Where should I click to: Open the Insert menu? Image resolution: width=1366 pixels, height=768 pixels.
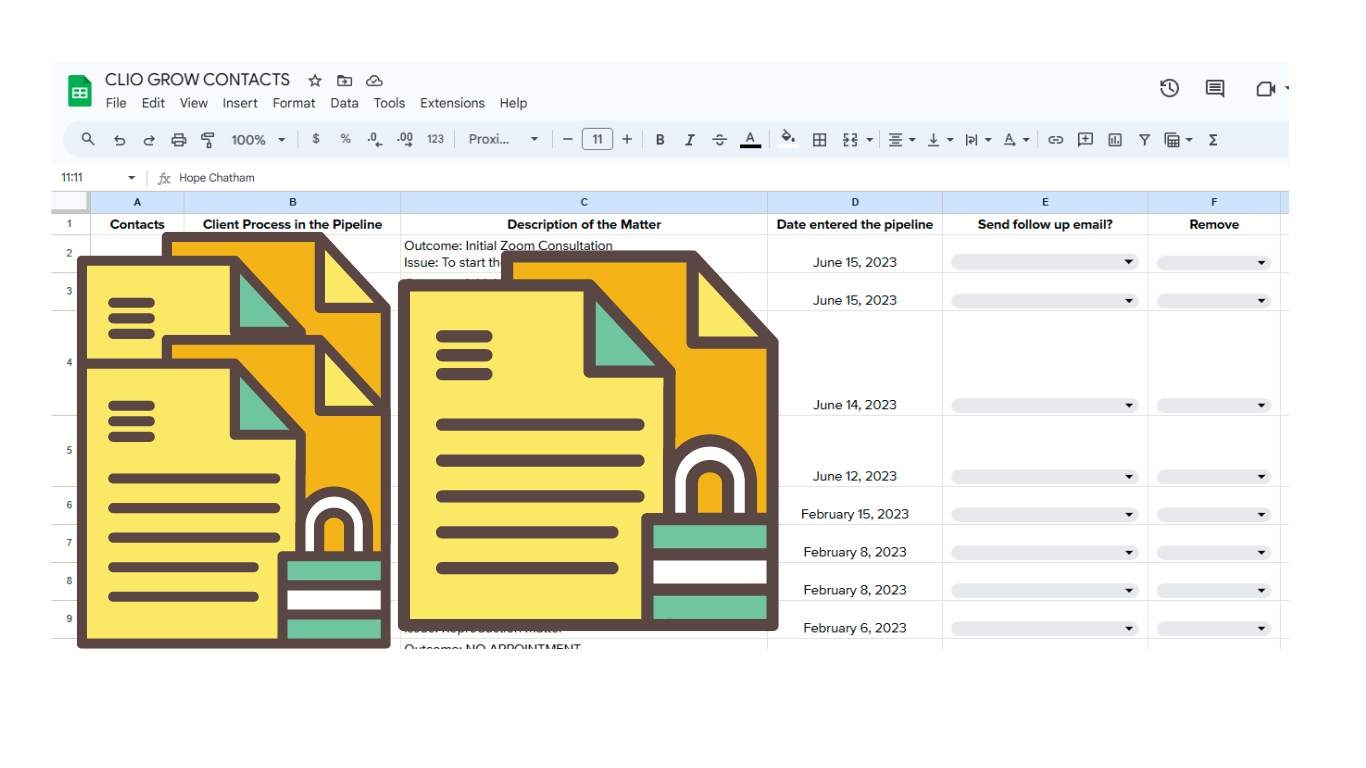(x=240, y=103)
